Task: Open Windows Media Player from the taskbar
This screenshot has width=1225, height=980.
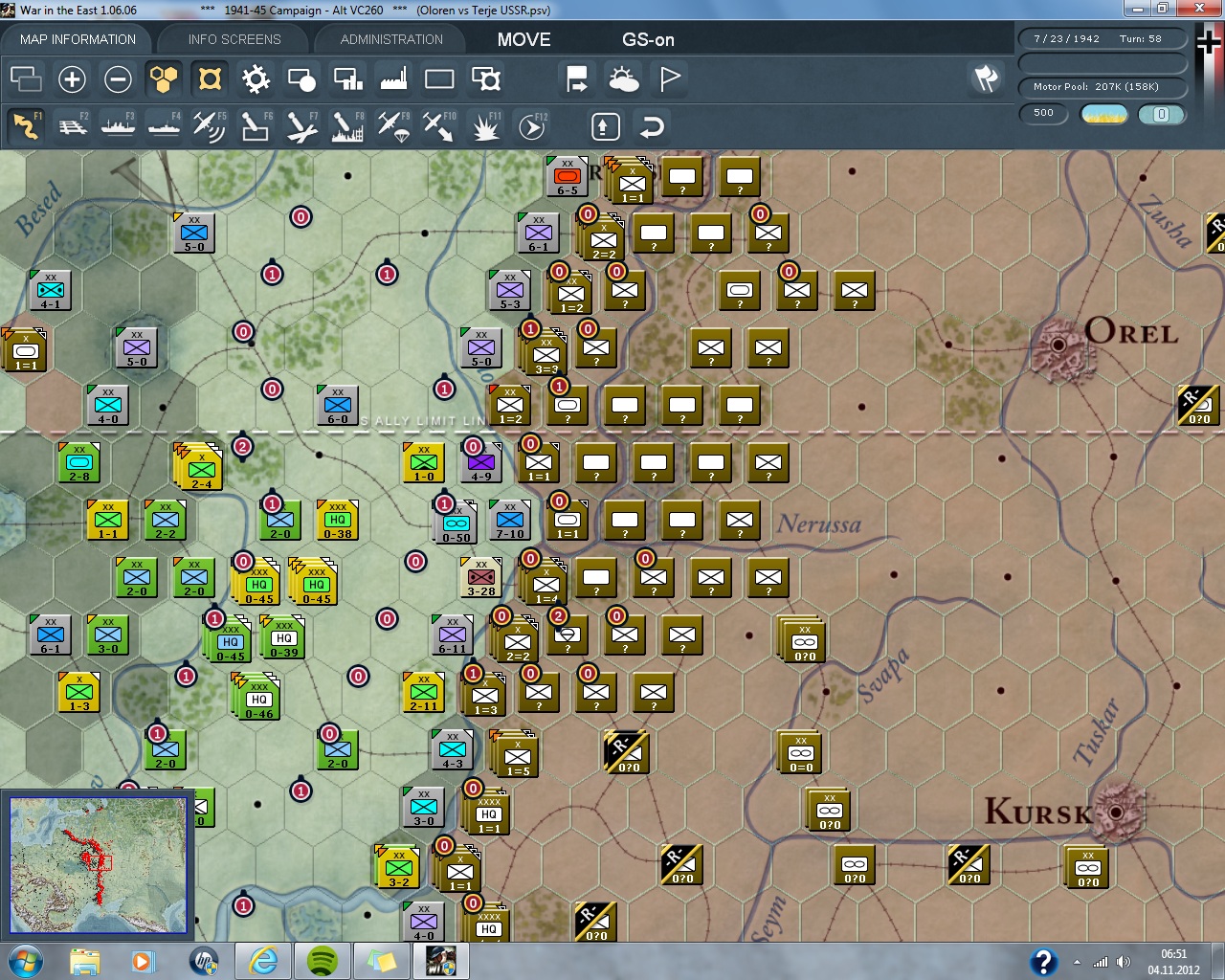Action: pos(144,961)
